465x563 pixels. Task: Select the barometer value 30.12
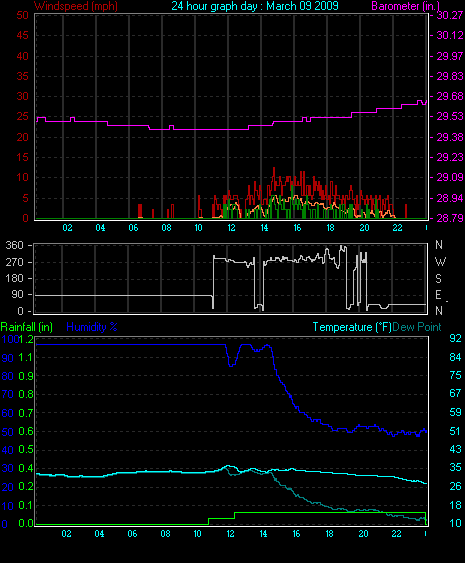[449, 35]
